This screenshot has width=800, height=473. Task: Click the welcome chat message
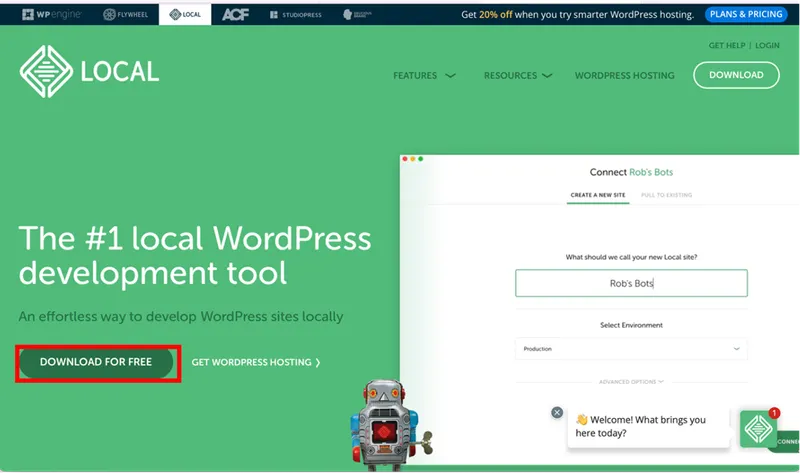pos(648,426)
